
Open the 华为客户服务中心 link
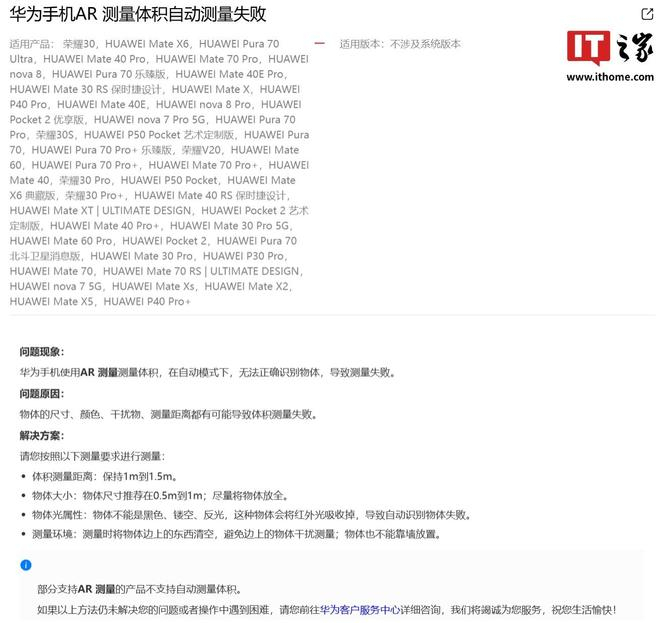360,609
